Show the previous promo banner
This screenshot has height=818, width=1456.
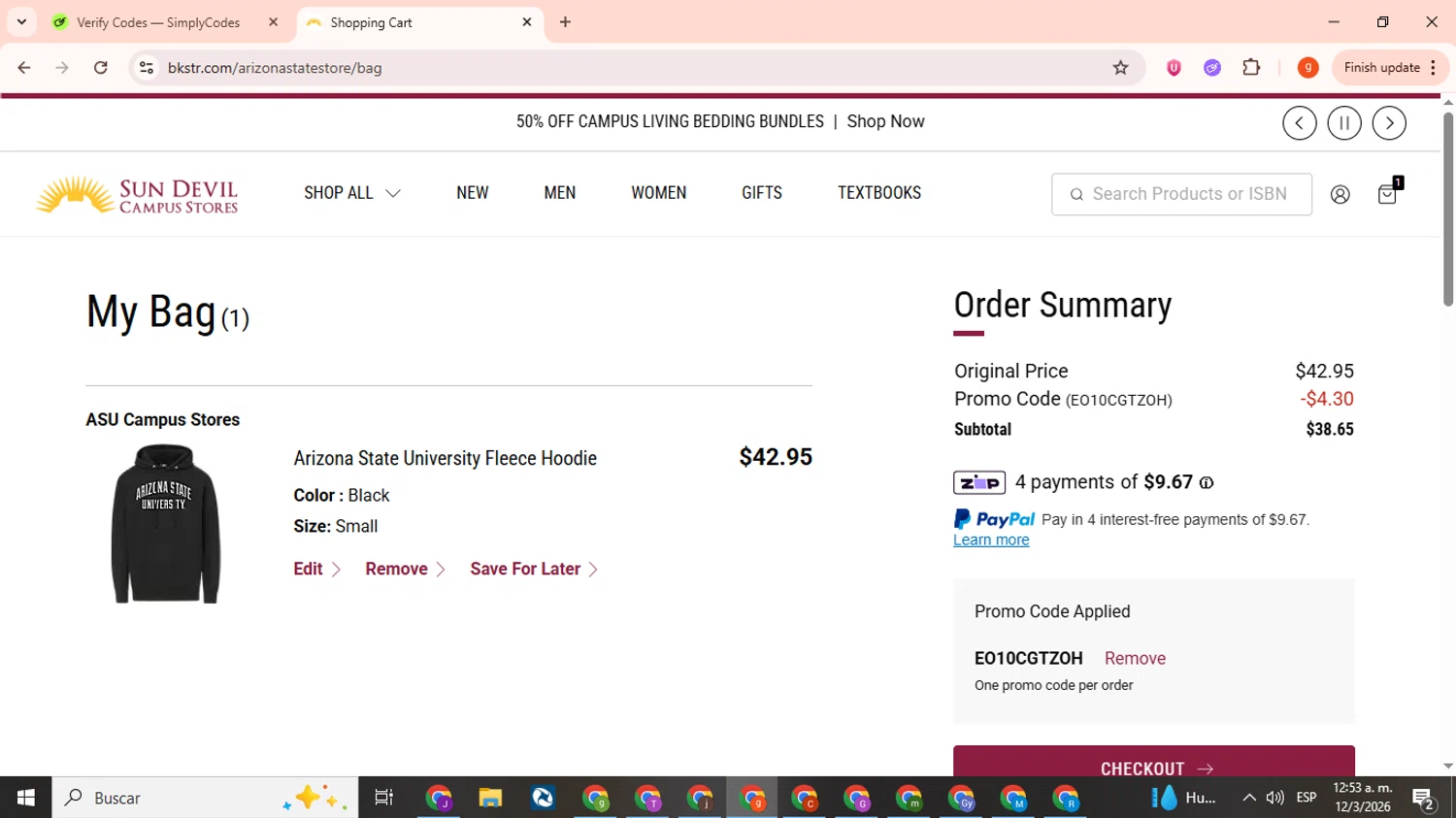tap(1299, 123)
